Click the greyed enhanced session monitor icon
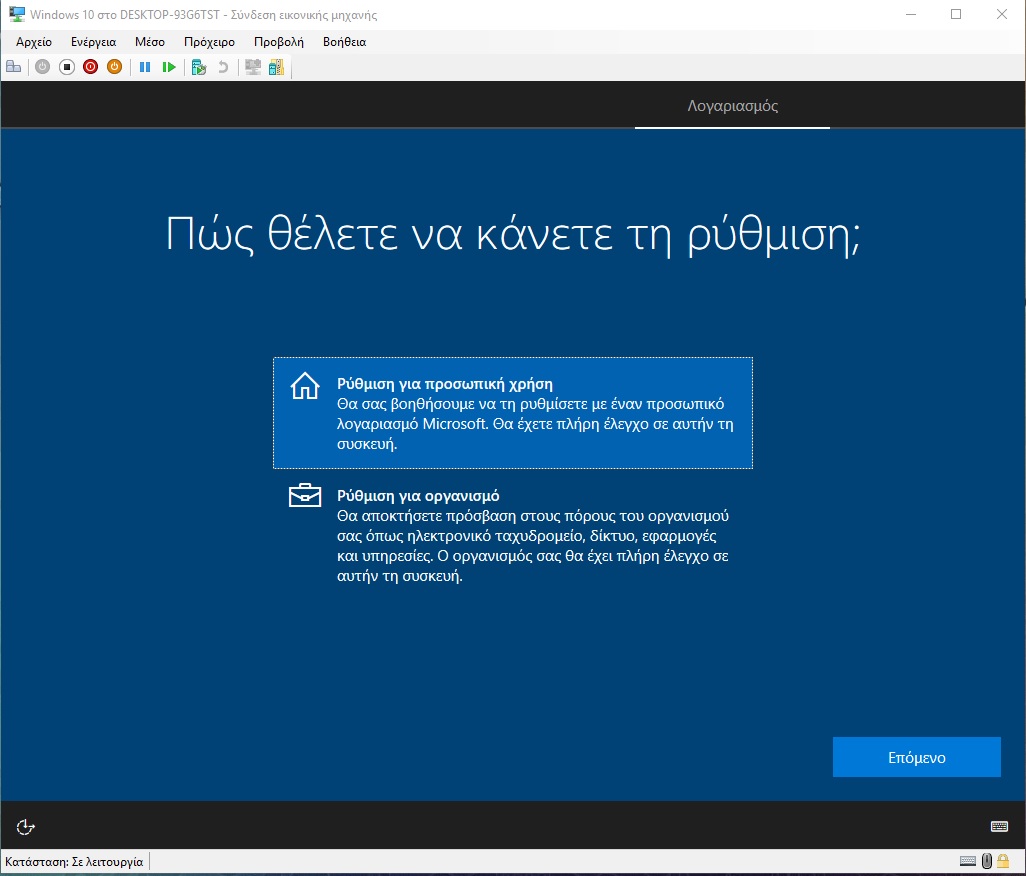The width and height of the screenshot is (1026, 876). [x=253, y=67]
